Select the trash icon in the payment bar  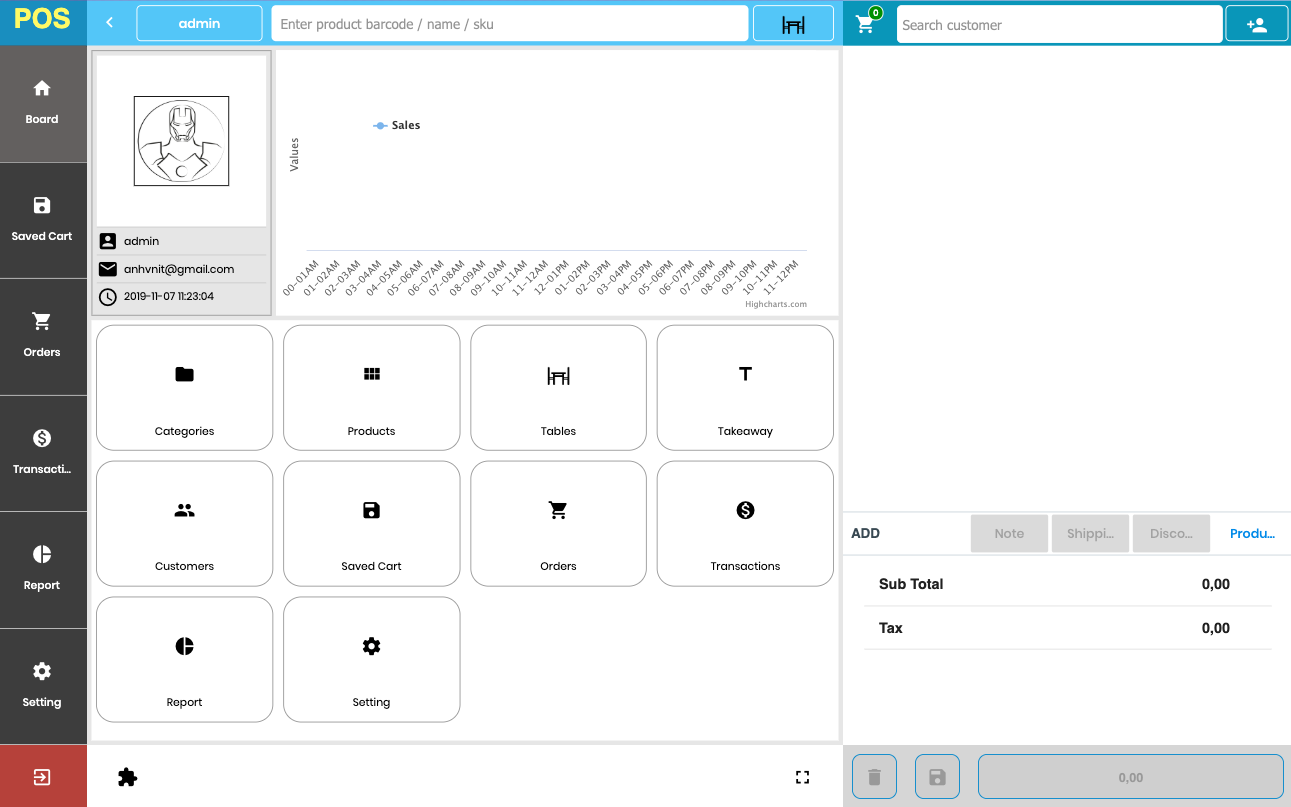(874, 776)
